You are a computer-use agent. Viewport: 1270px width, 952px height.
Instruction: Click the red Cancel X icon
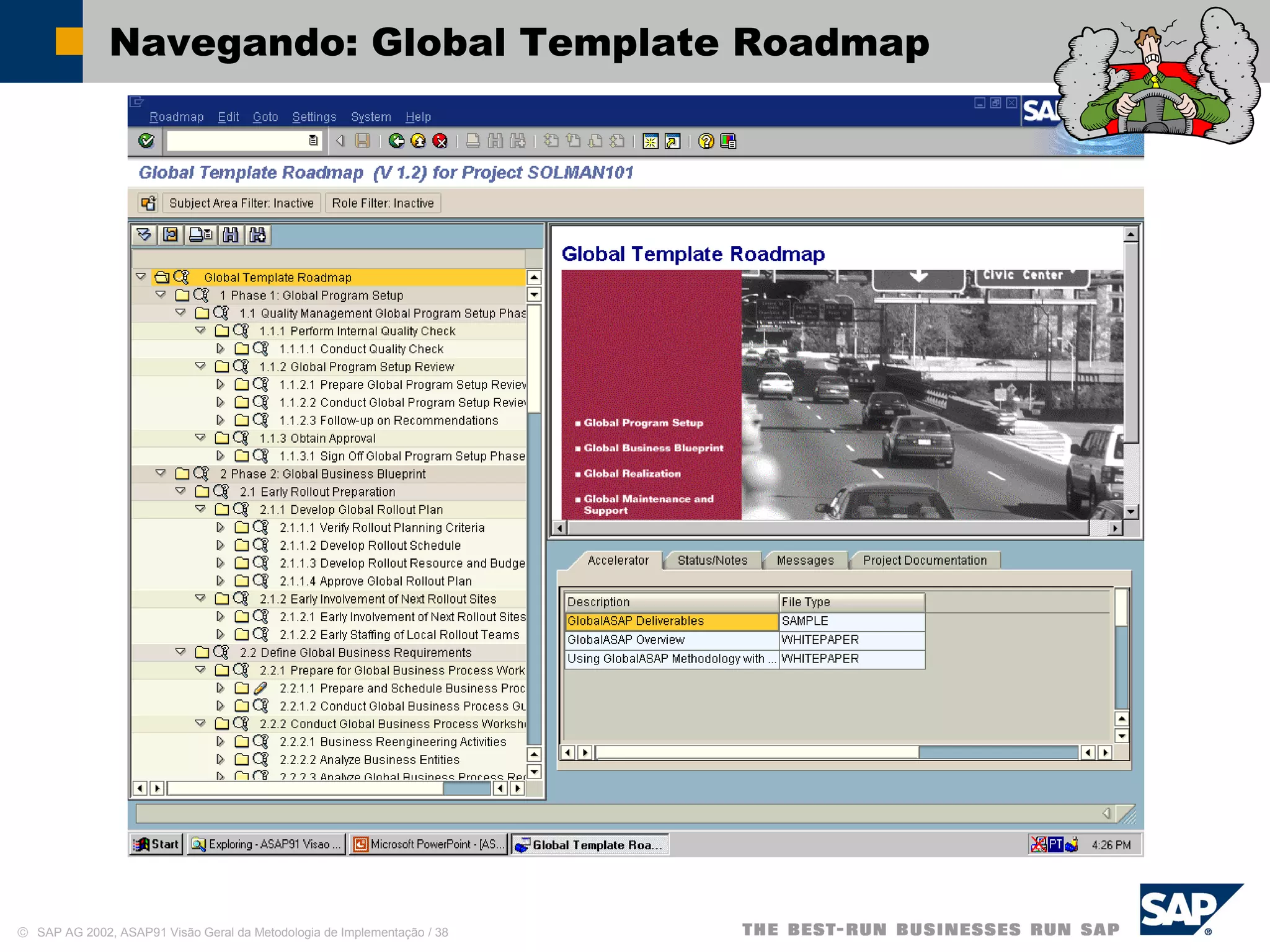click(x=440, y=141)
